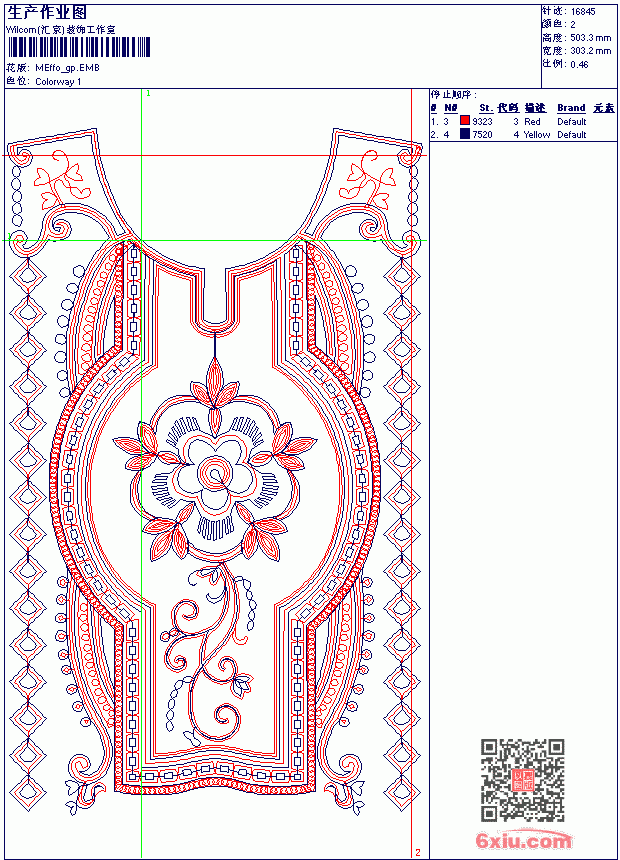Click the barcode under the studio name
This screenshot has height=860, width=620.
point(78,47)
